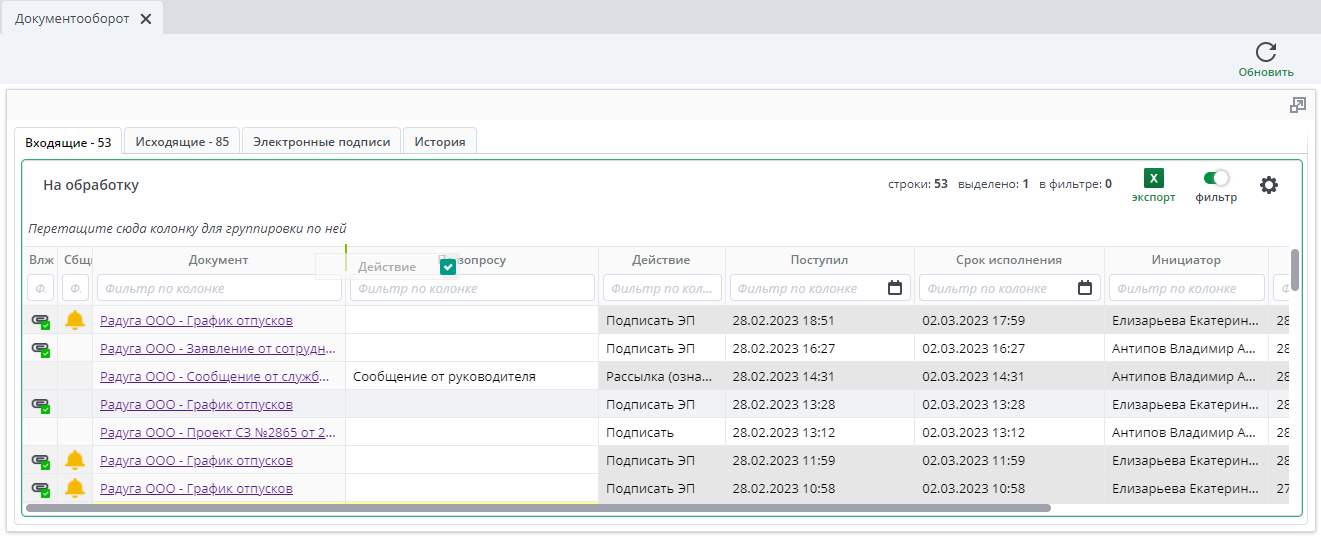Select Елизарьева Екатерин cell in 18:51 row
The width and height of the screenshot is (1321, 539).
point(1186,321)
